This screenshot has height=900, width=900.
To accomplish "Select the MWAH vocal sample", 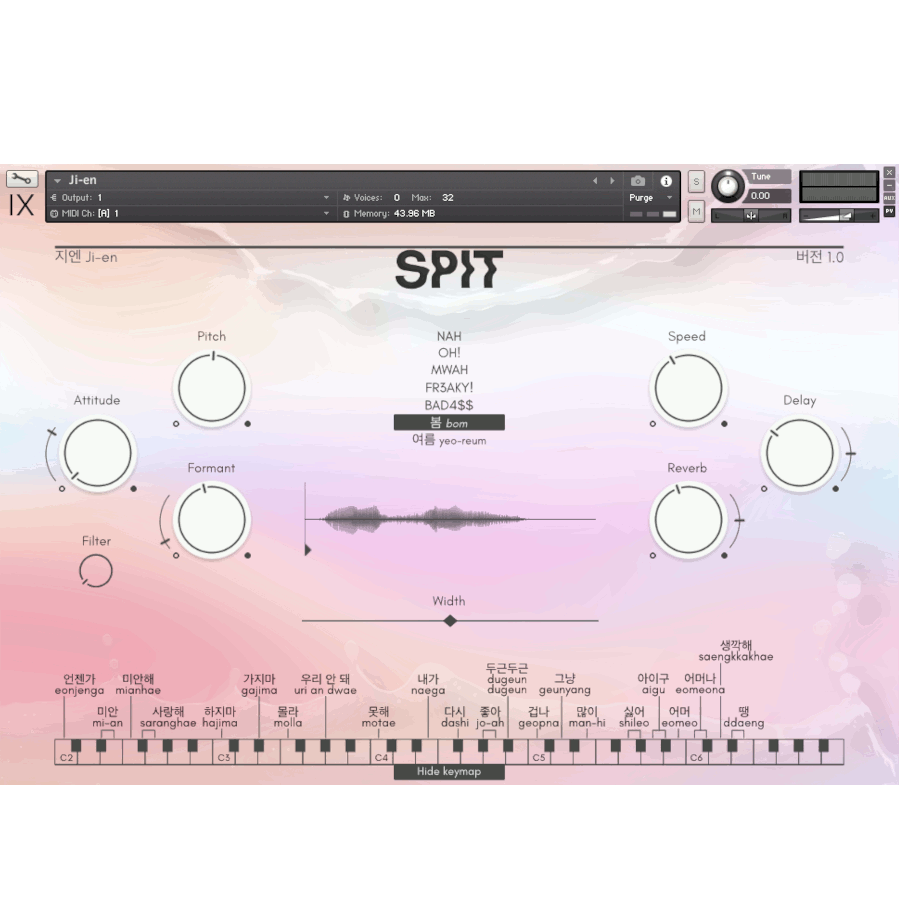I will pos(448,368).
